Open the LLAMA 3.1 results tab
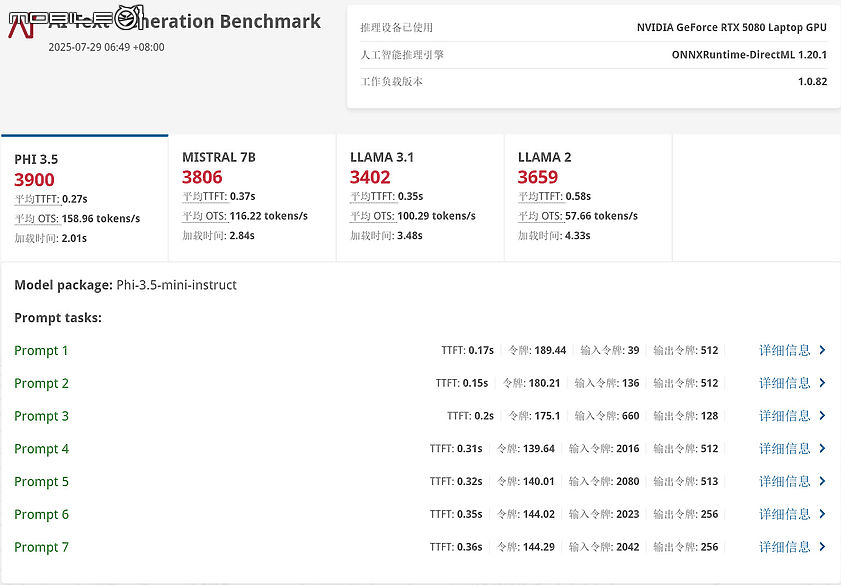This screenshot has height=585, width=841. click(x=420, y=198)
